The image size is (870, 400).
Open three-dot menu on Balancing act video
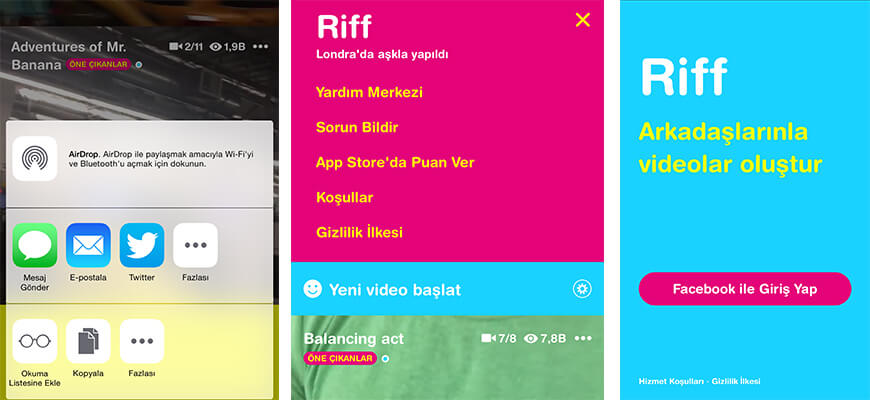click(x=584, y=338)
